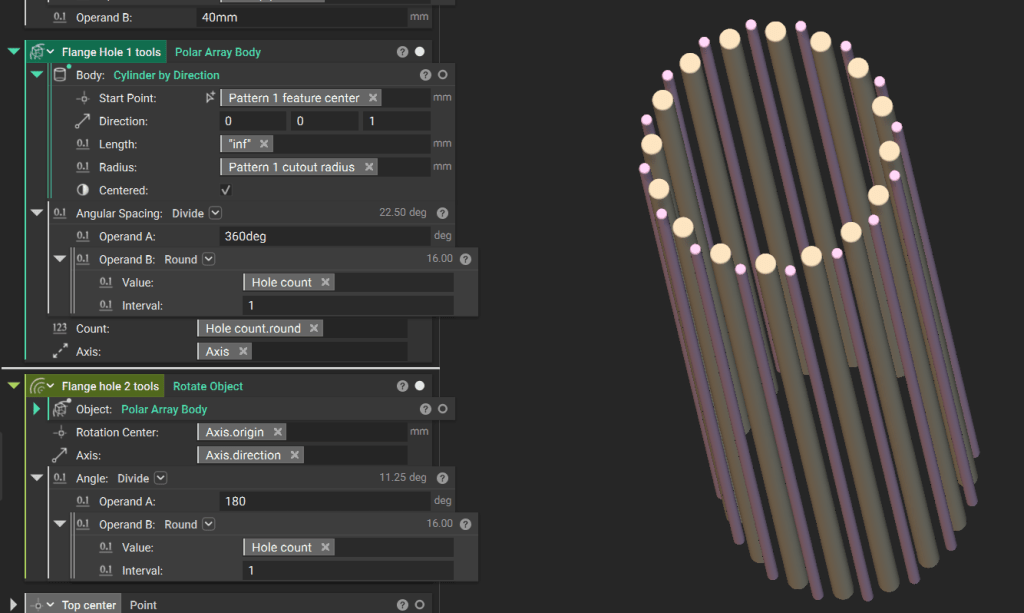Click help icon for Flange Hole 1 tools
Screen dimensions: 1024x613
point(402,52)
